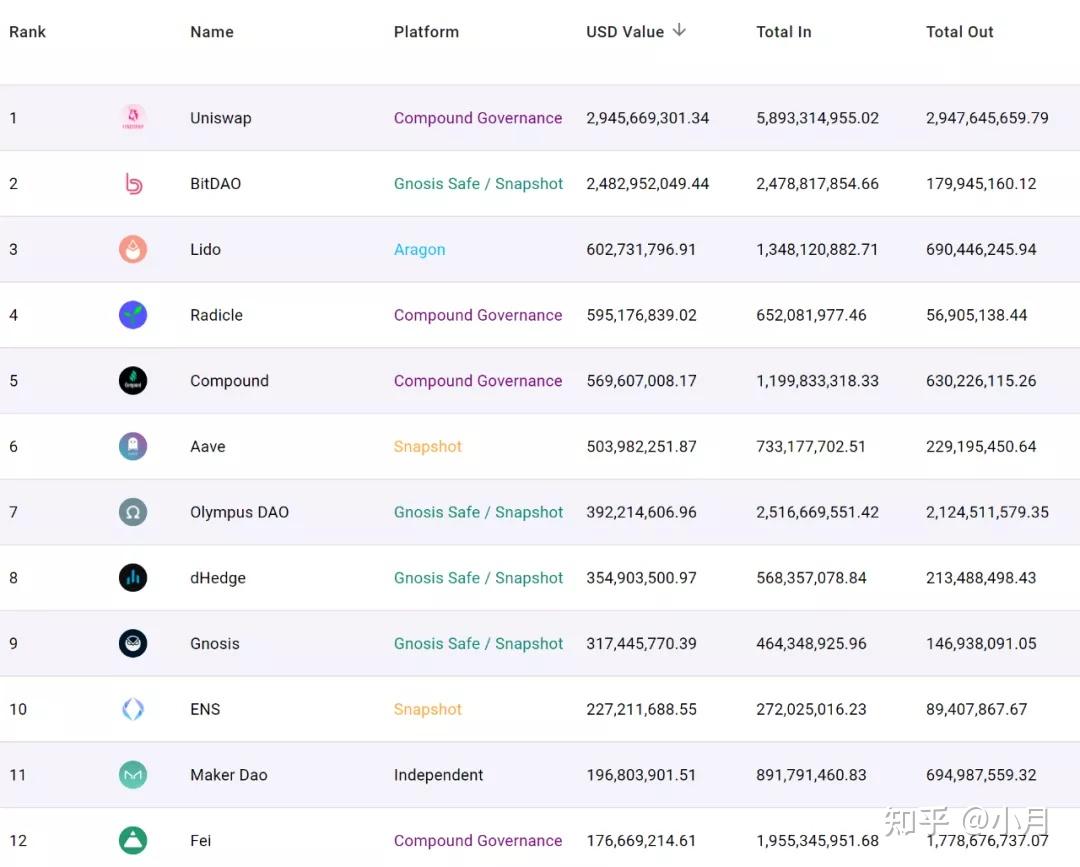Open BitDAO's Gnosis Safe / Snapshot link
The height and width of the screenshot is (867, 1080).
click(478, 184)
